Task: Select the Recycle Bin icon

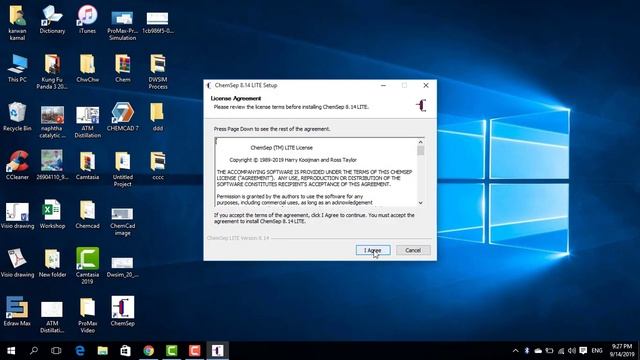Action: [17, 117]
